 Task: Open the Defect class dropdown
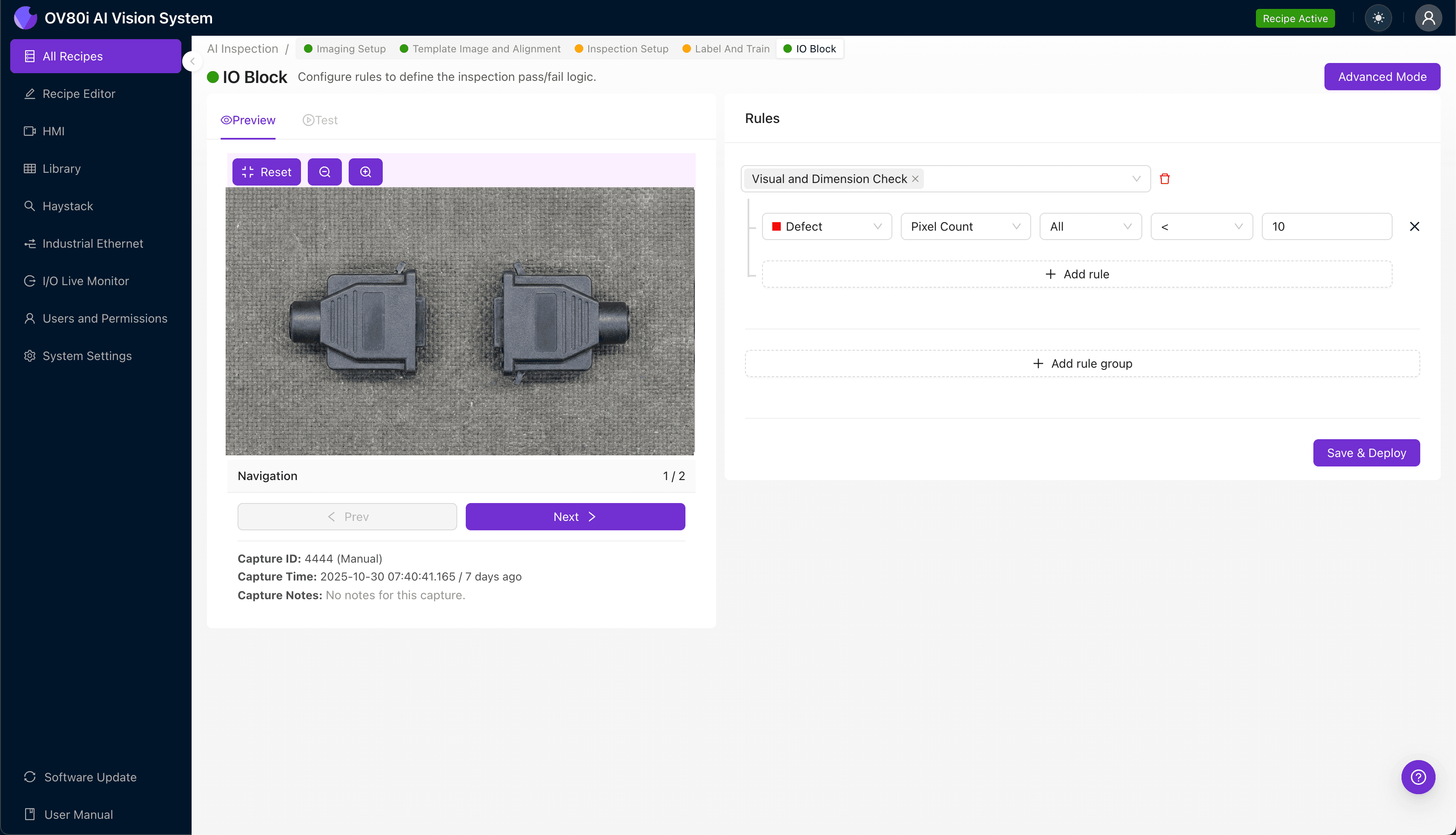[x=827, y=226]
